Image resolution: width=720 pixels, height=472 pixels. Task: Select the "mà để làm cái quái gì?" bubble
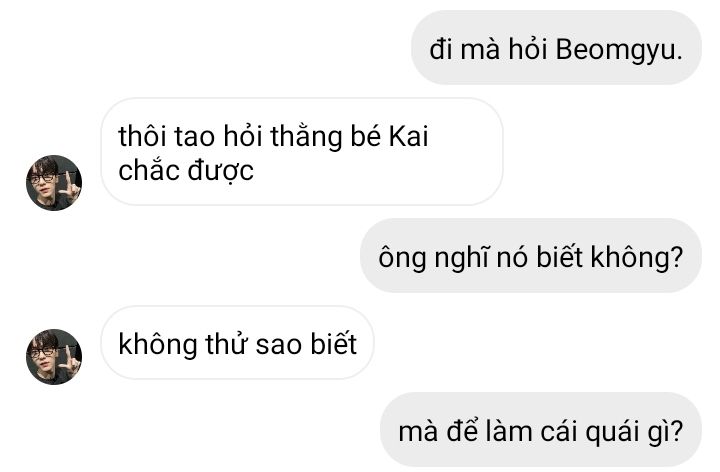(541, 430)
